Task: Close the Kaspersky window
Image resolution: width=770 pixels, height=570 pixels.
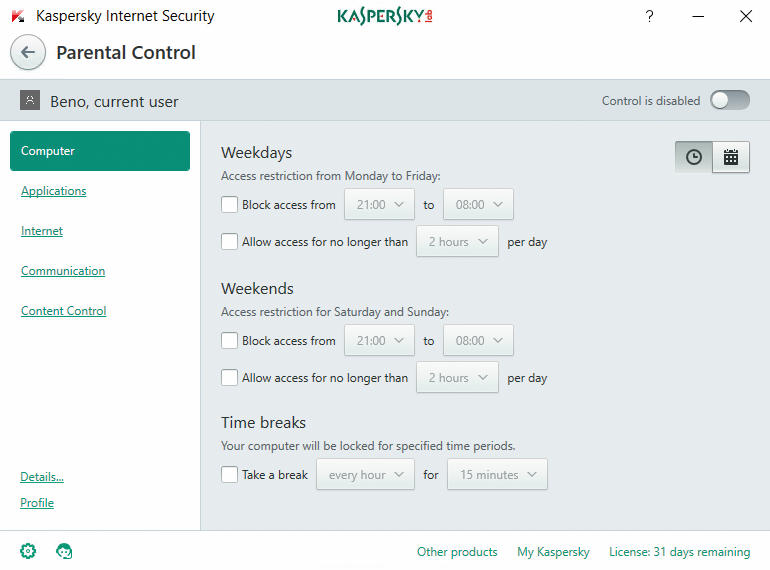Action: click(x=745, y=16)
